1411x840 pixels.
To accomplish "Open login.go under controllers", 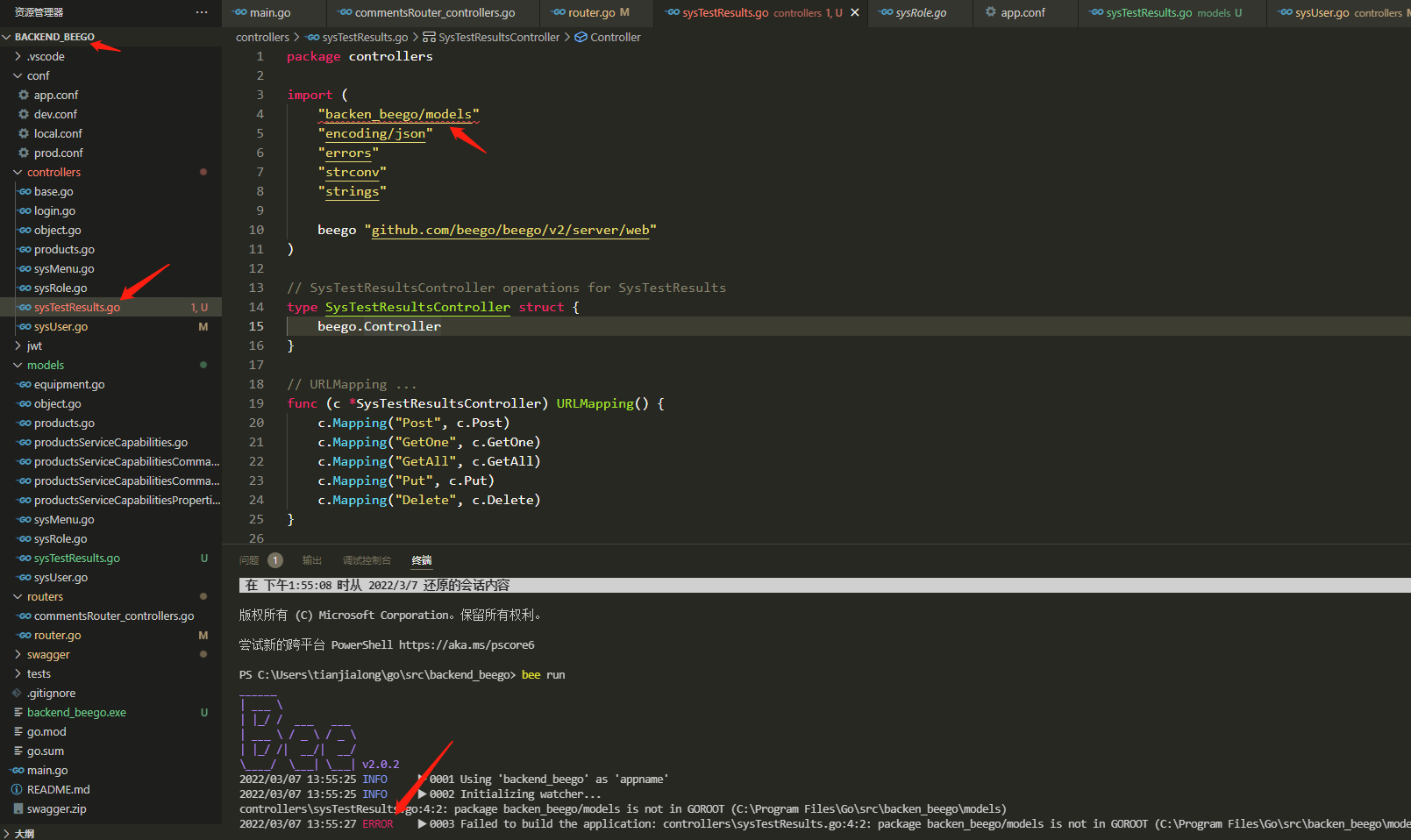I will pyautogui.click(x=54, y=210).
